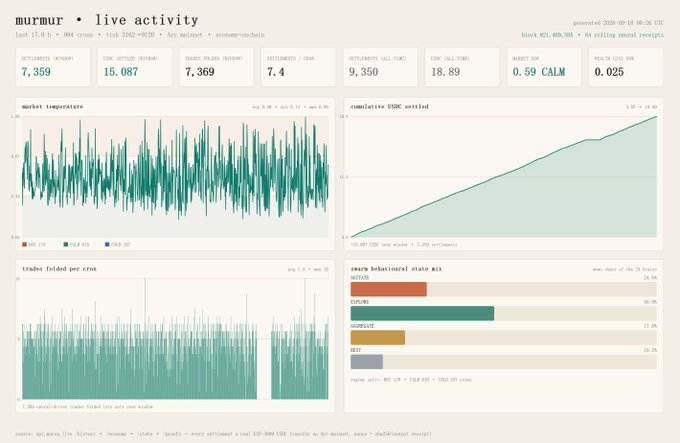Click the '/state' path in footer
680x443 pixels.
coord(144,434)
